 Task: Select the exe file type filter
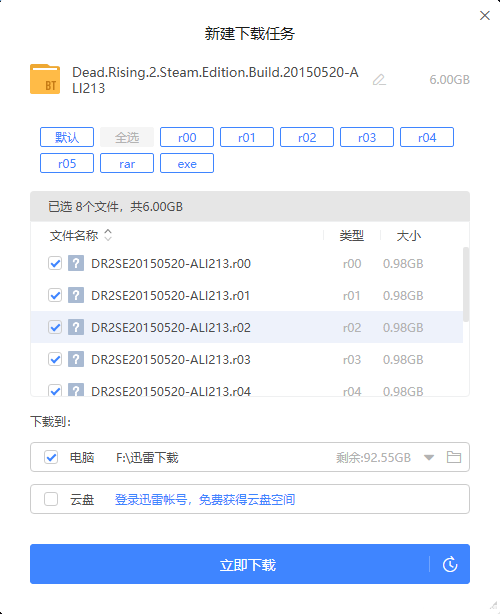point(187,163)
